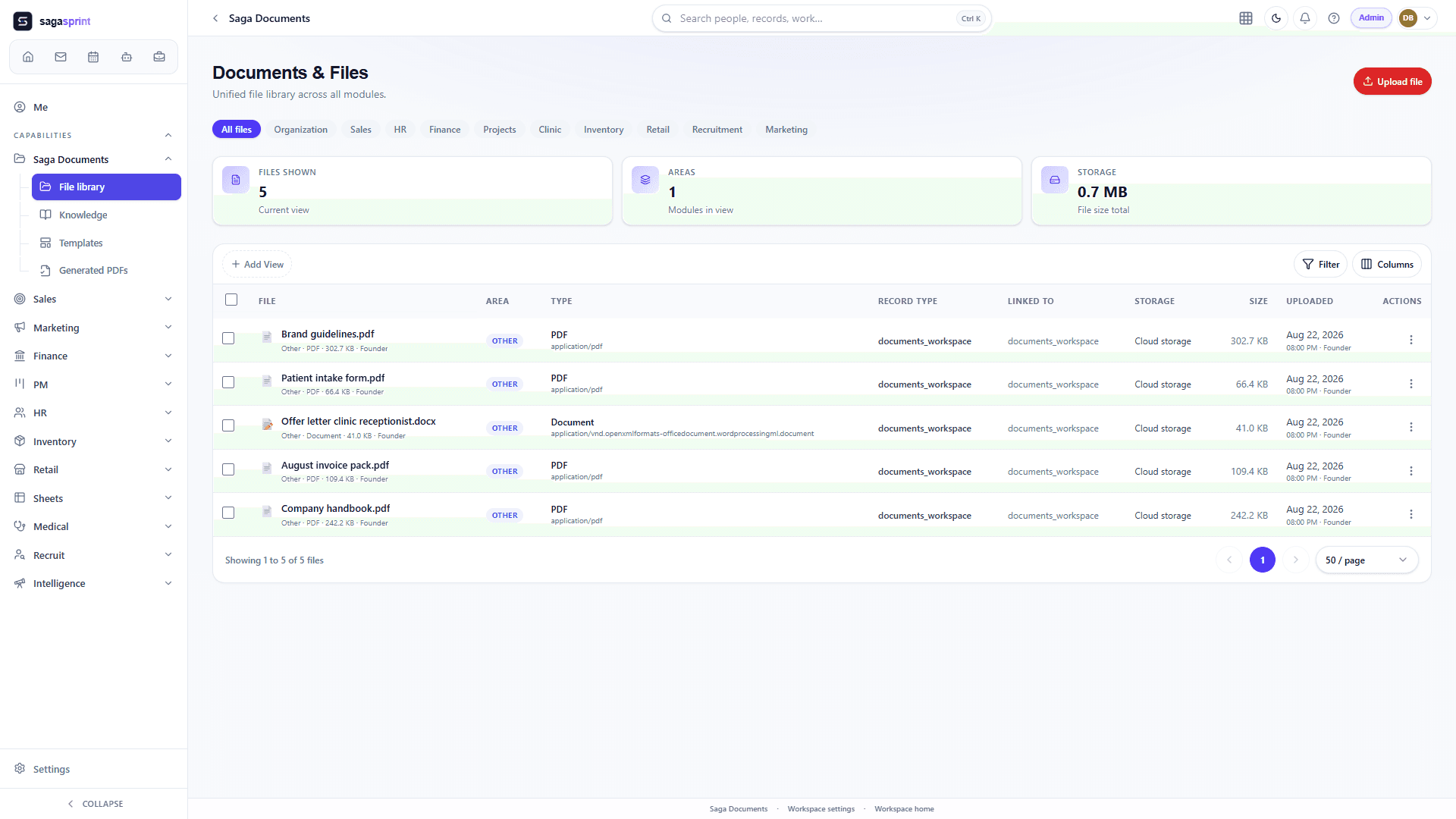Click the file icon of Offer letter docx
Image resolution: width=1456 pixels, height=819 pixels.
coord(267,425)
